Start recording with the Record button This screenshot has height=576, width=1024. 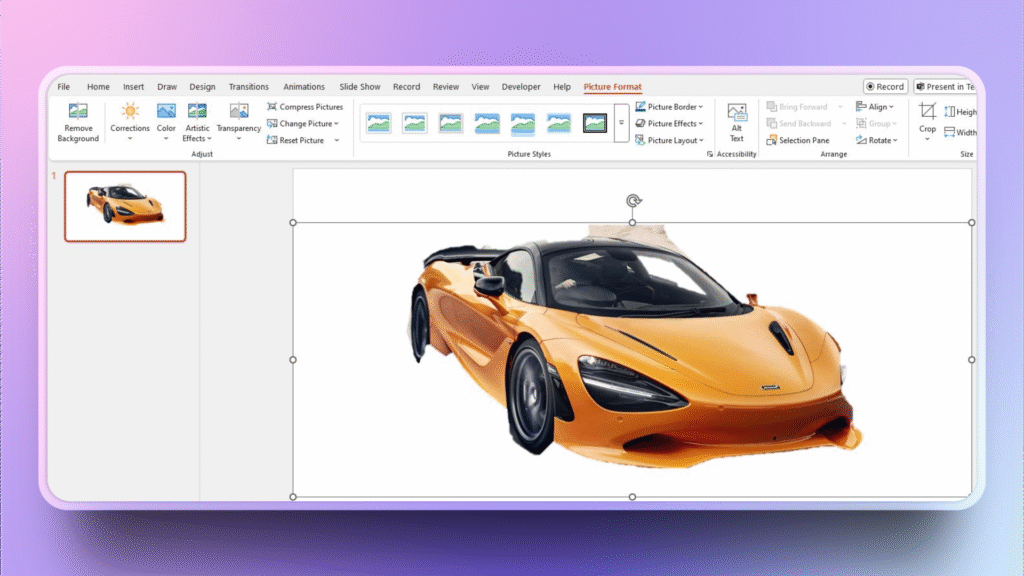(x=885, y=87)
